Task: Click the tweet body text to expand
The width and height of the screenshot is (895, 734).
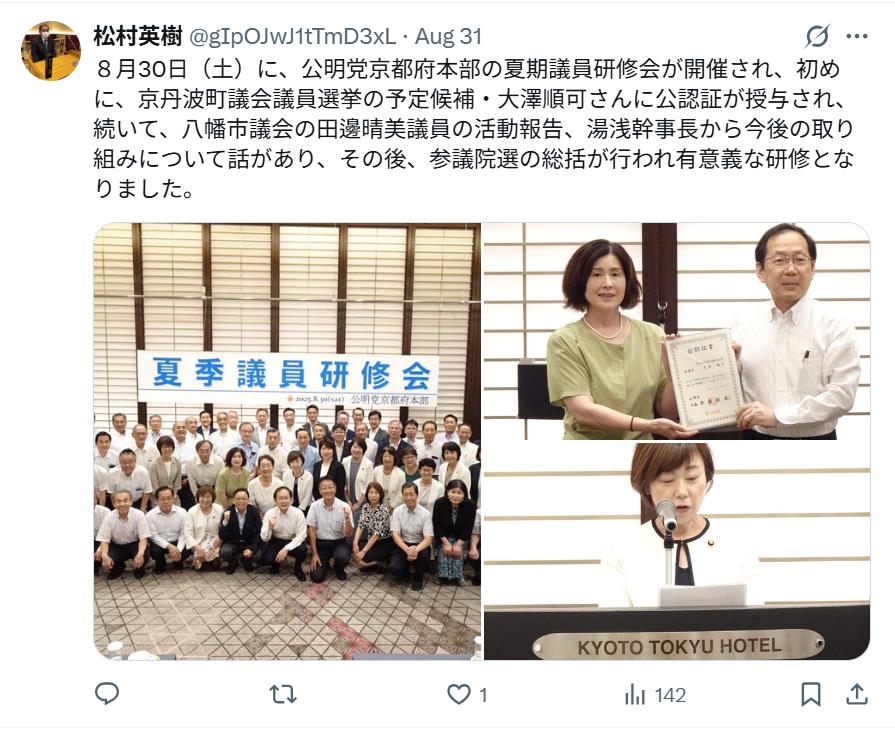Action: click(x=474, y=129)
